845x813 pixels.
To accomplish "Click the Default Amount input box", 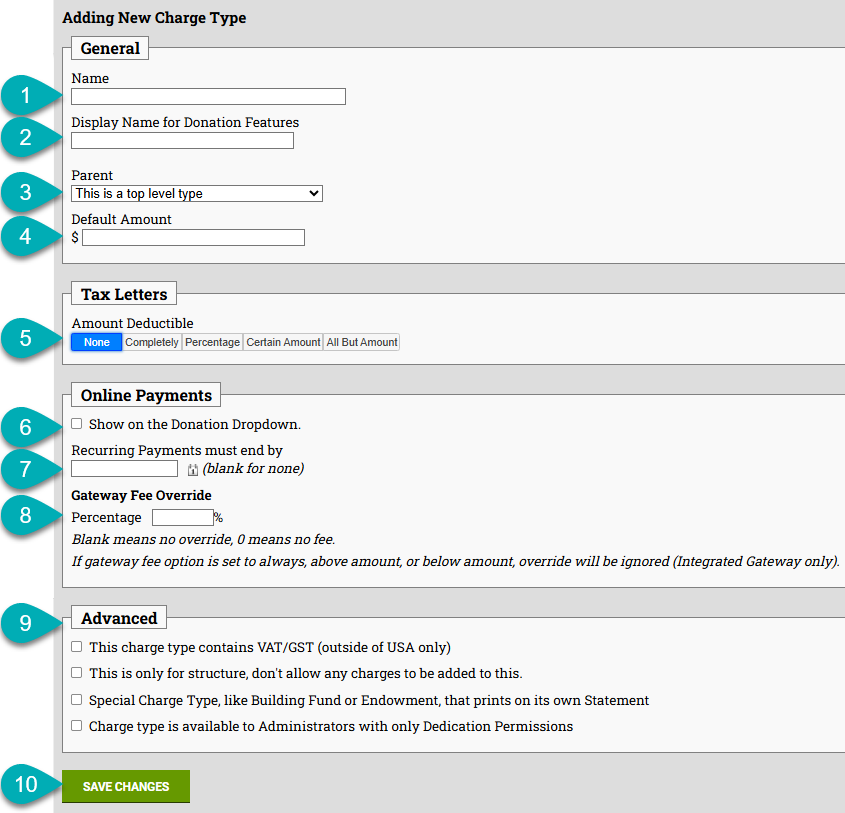I will pyautogui.click(x=193, y=238).
